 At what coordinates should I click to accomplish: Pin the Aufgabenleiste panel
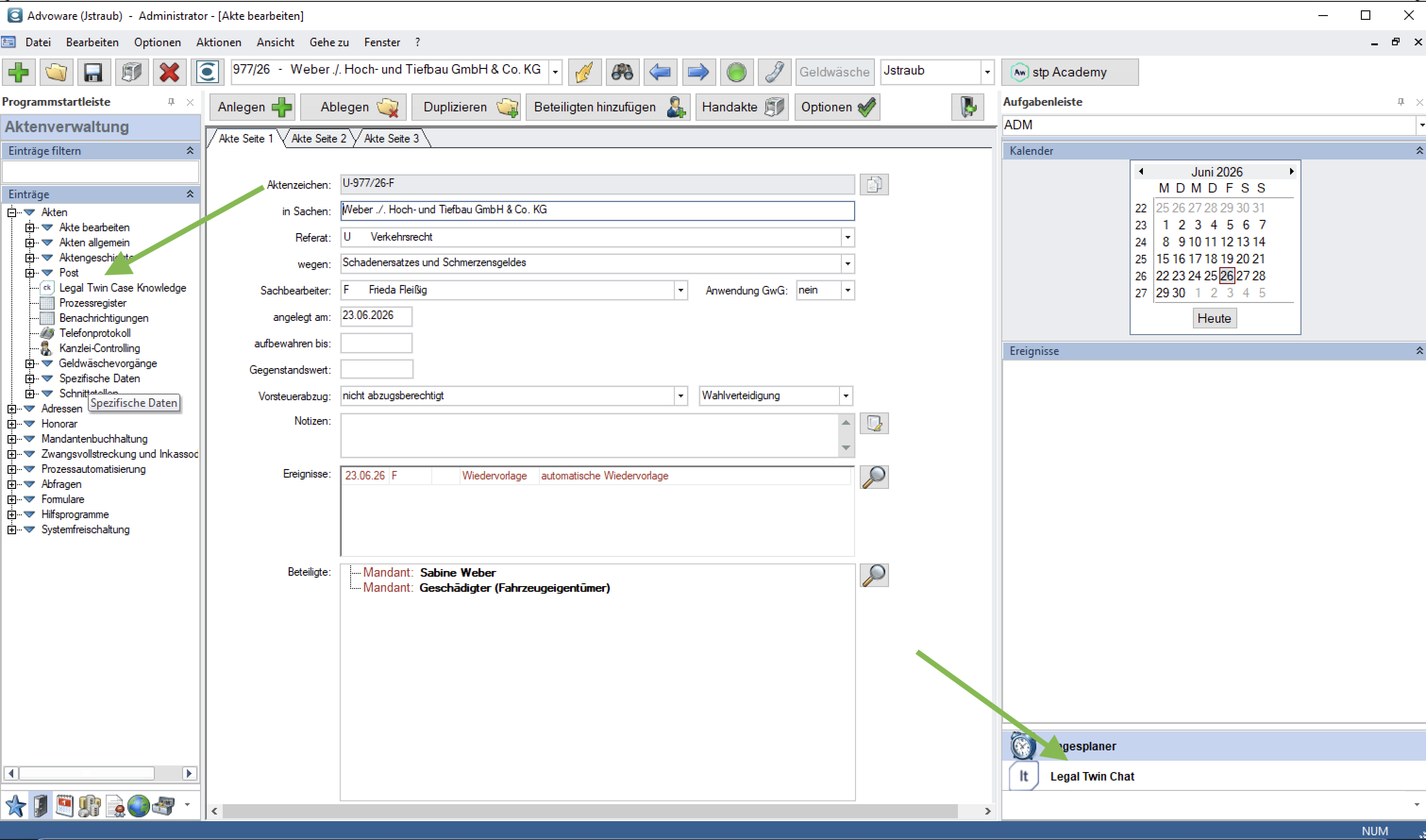(x=1401, y=102)
